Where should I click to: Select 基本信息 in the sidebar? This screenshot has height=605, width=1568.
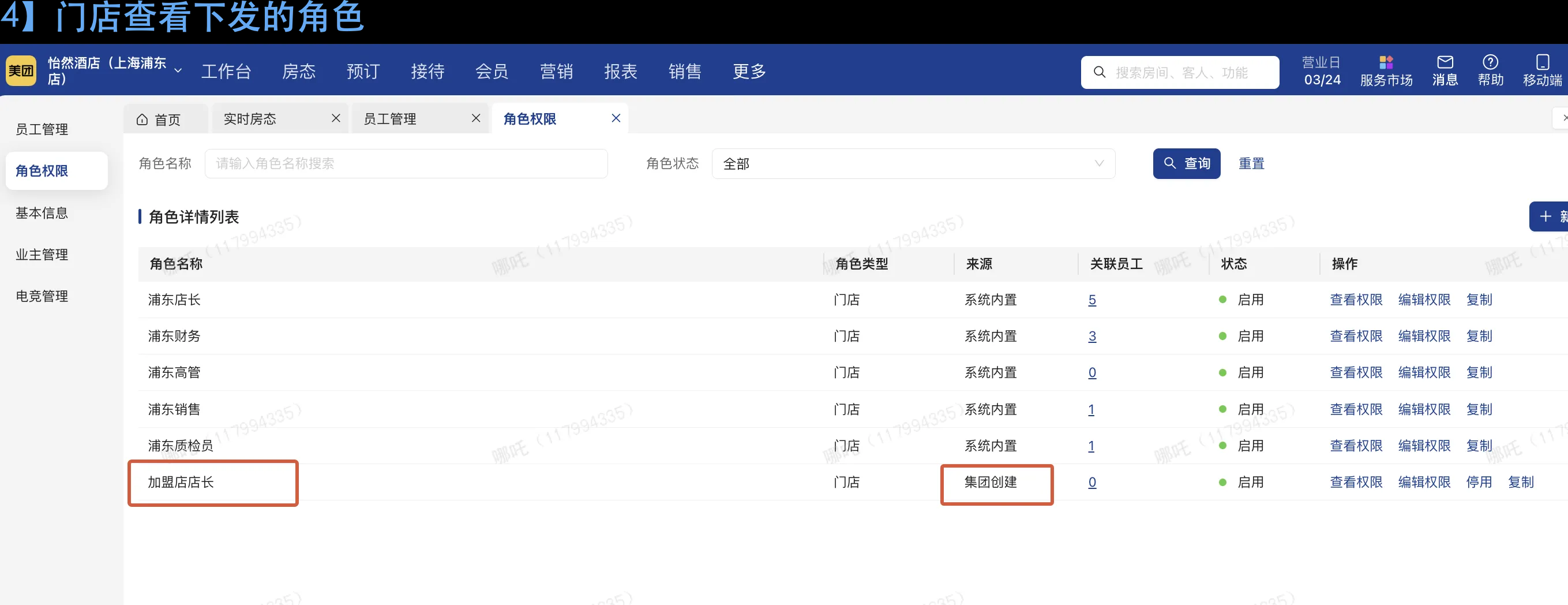[x=42, y=212]
